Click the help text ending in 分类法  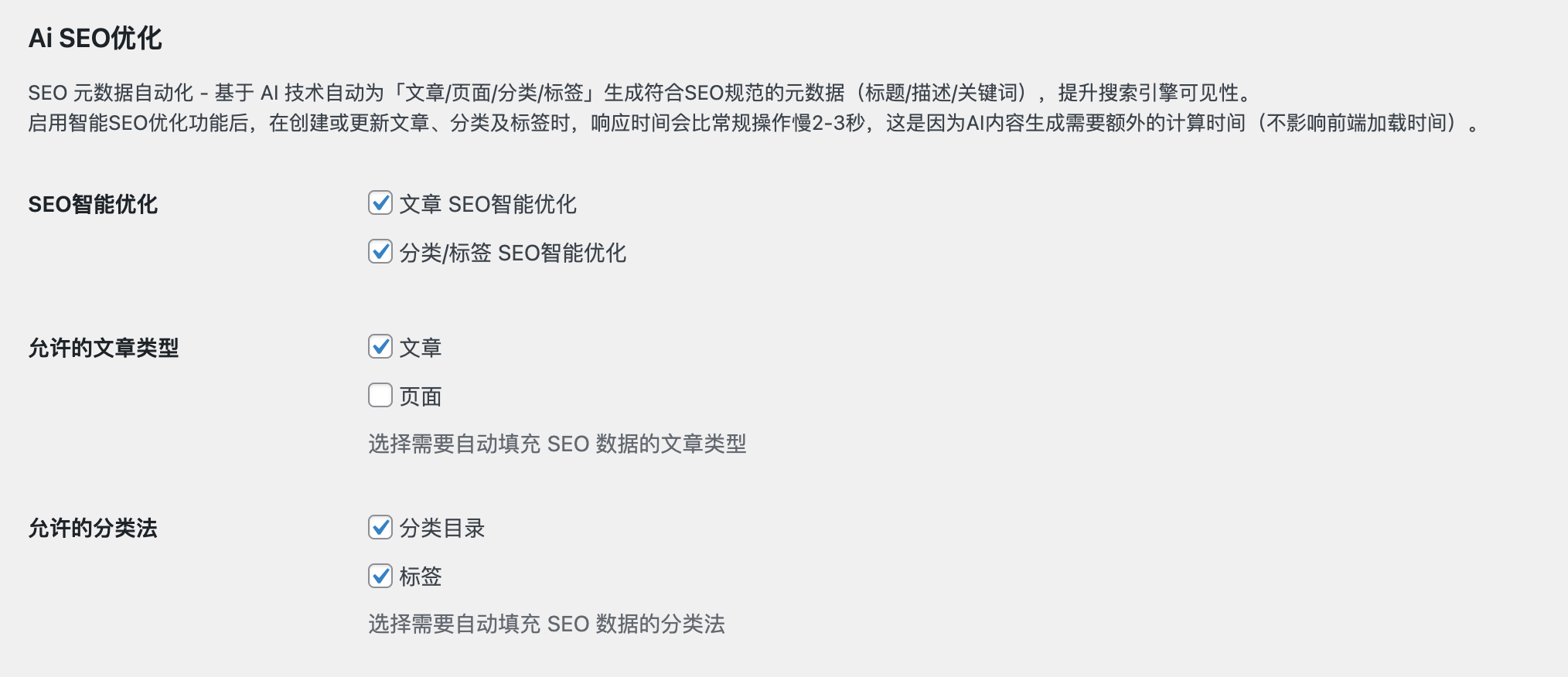click(x=546, y=624)
